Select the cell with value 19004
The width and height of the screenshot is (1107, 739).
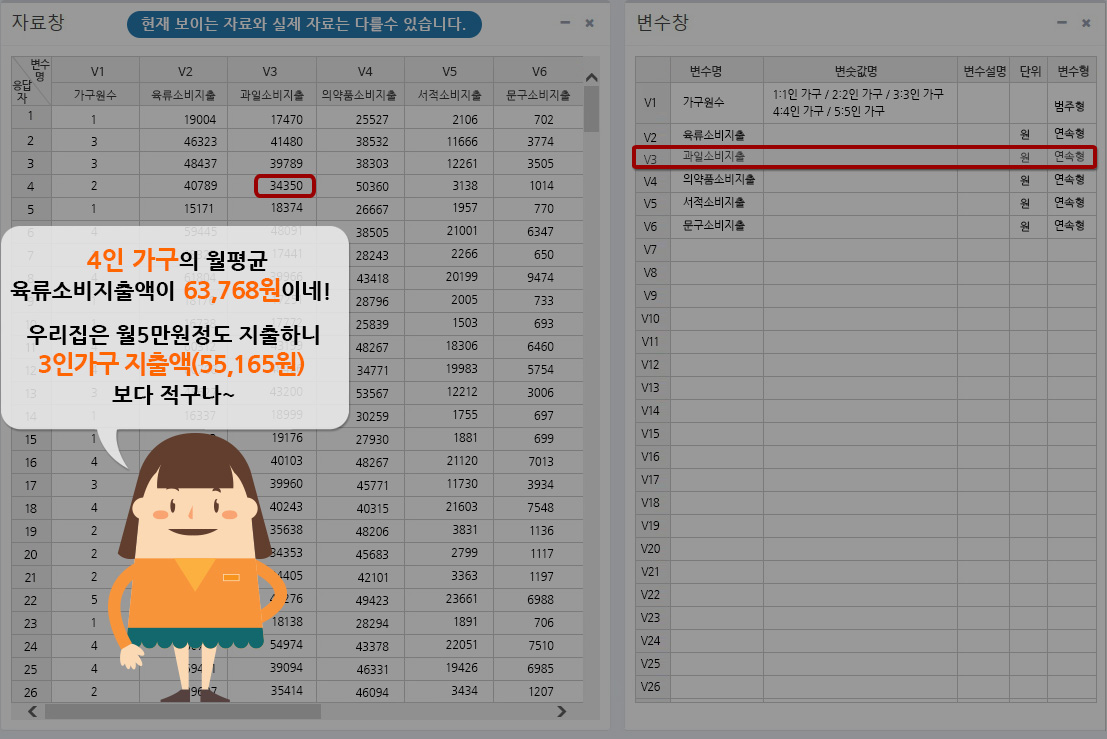[184, 119]
